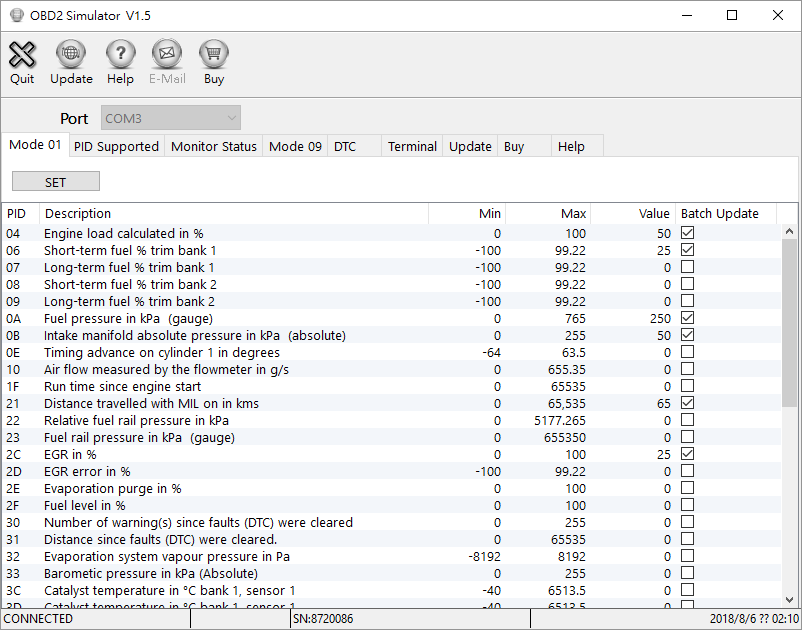Click the PID list vertical scrollbar thumb
802x630 pixels.
[789, 323]
